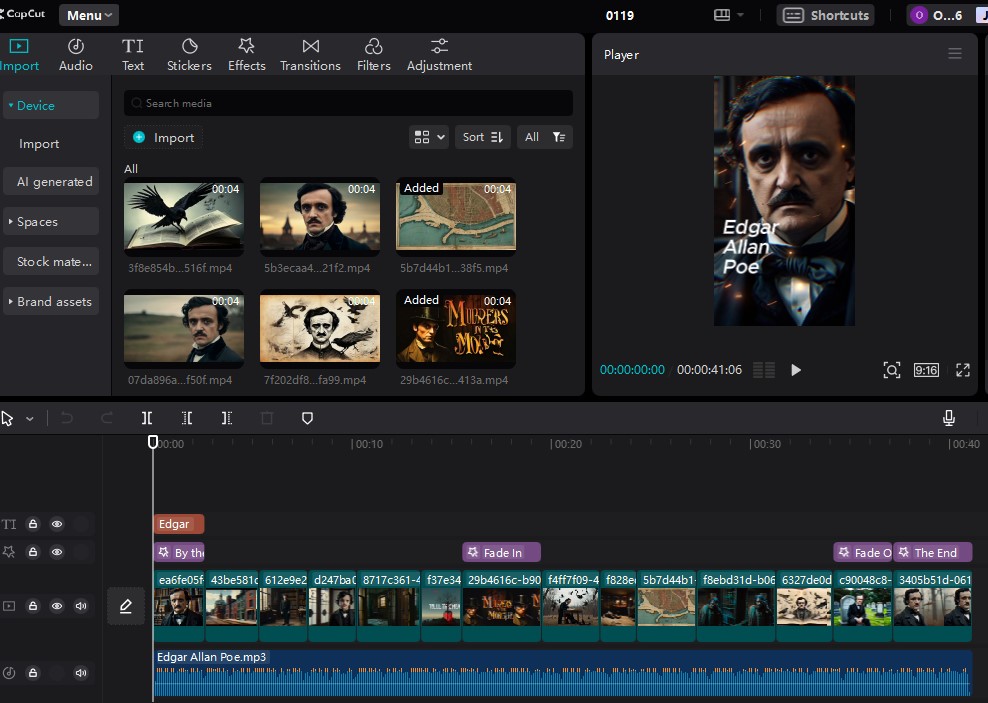Undo the last action

tap(66, 418)
